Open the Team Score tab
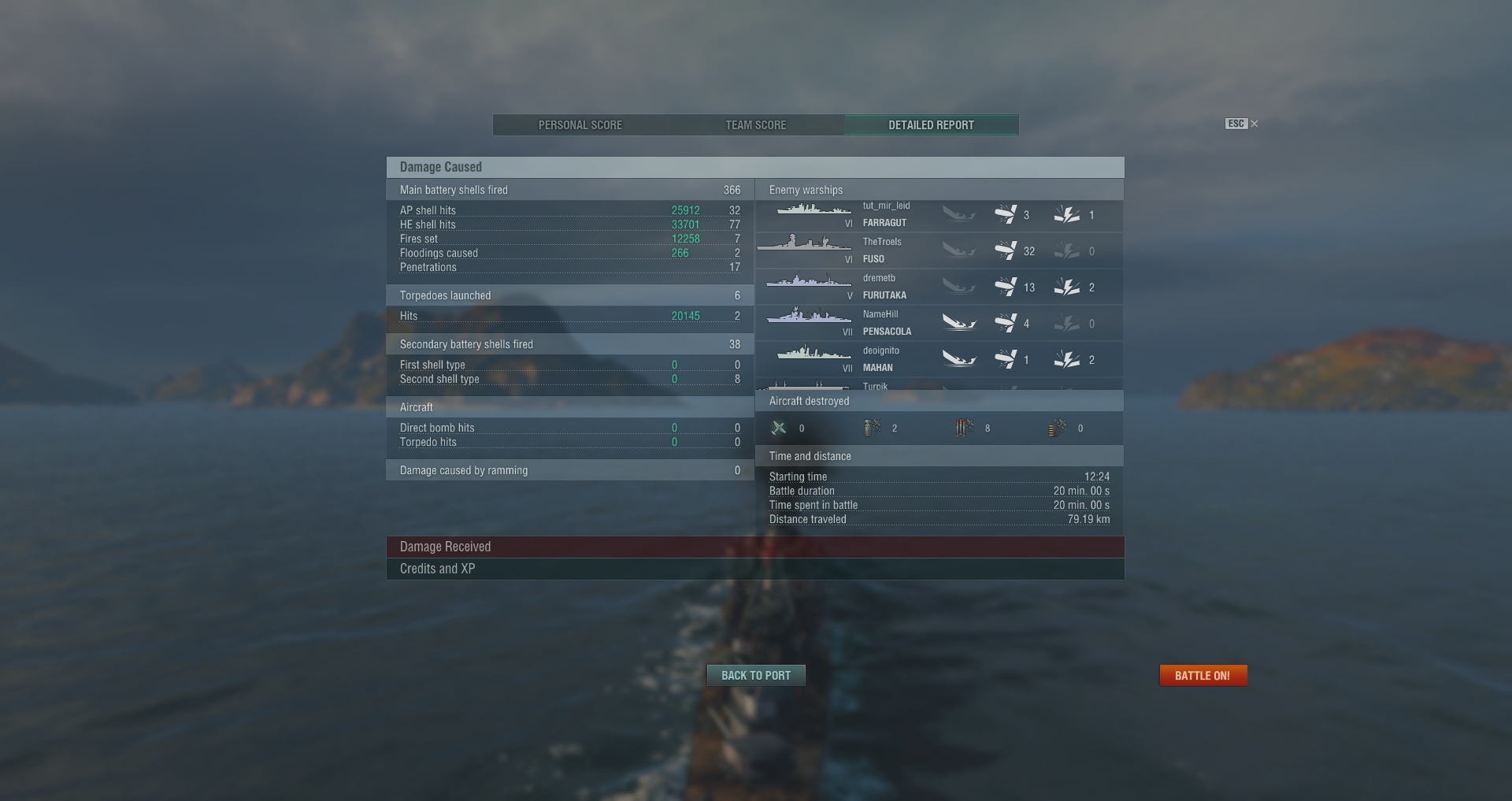 [x=756, y=125]
